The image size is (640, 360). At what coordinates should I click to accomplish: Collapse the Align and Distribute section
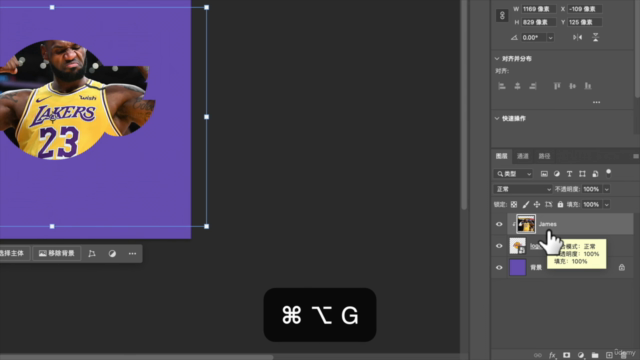(x=497, y=58)
